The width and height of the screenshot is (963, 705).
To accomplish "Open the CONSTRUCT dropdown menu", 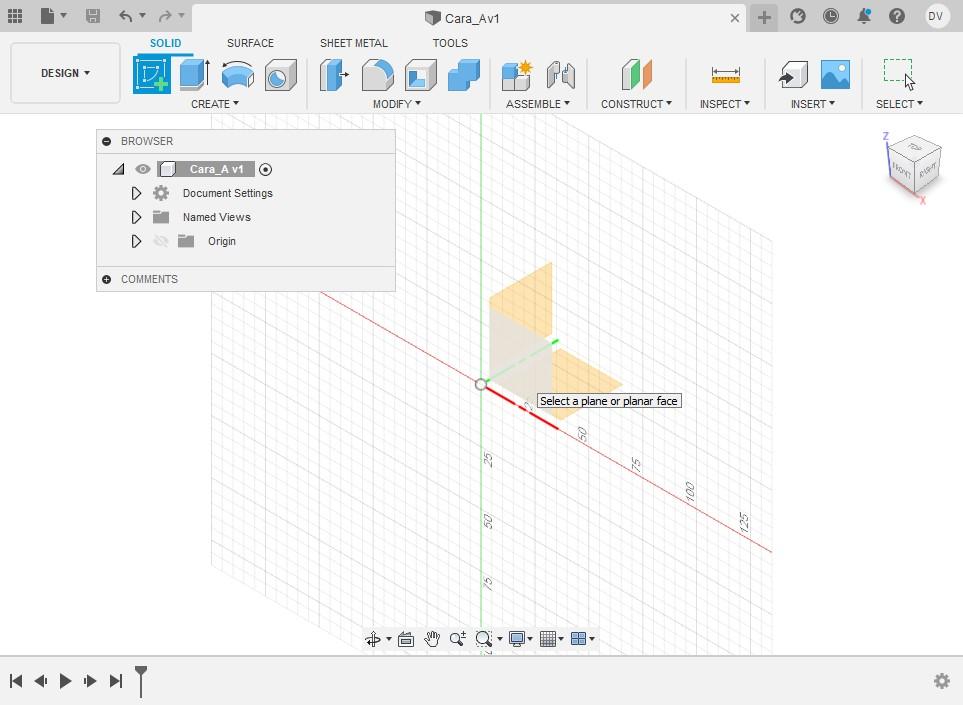I will click(636, 104).
